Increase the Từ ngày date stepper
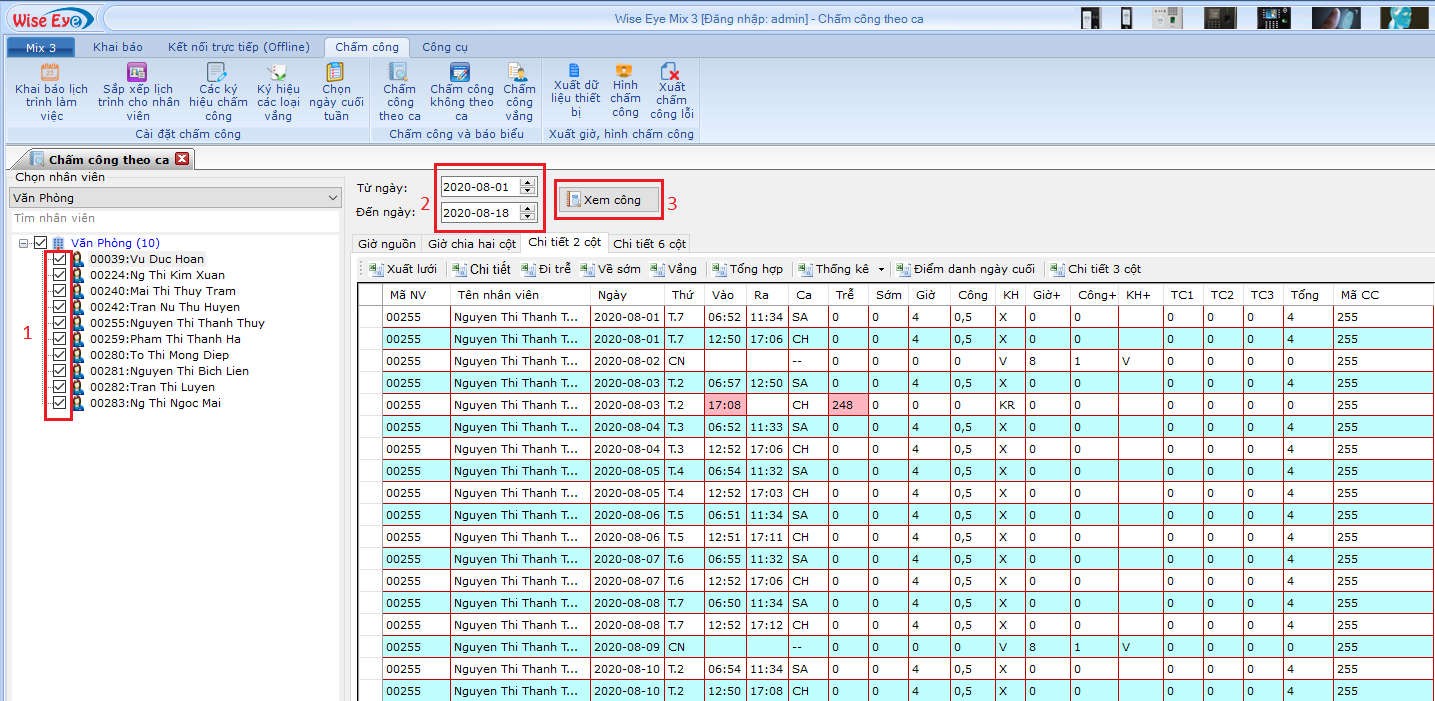Image resolution: width=1435 pixels, height=701 pixels. coord(528,183)
